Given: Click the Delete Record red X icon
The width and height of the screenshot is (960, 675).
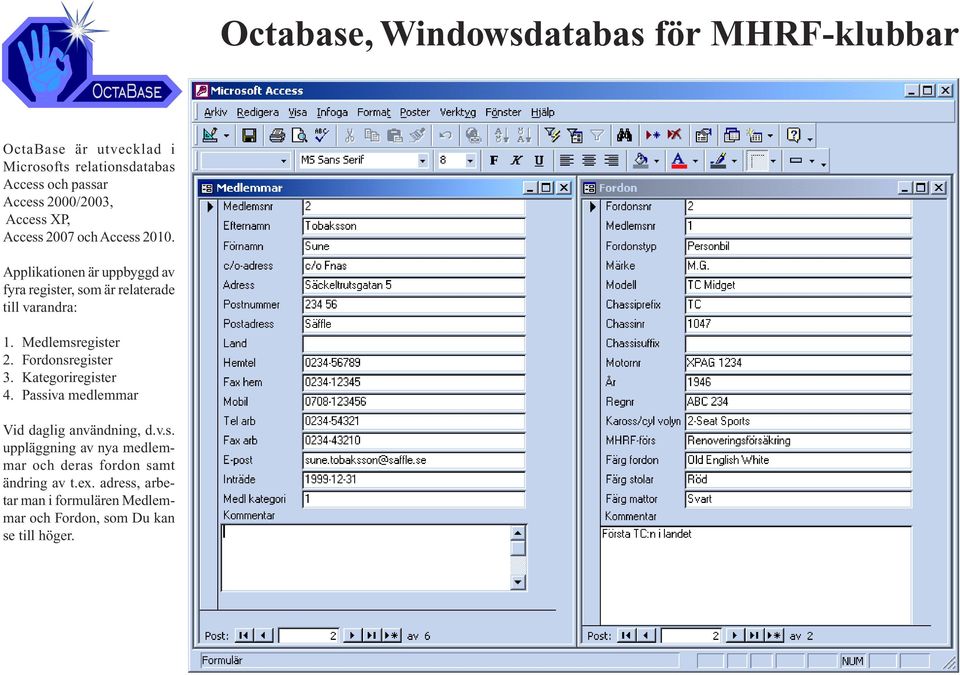Looking at the screenshot, I should click(x=675, y=135).
